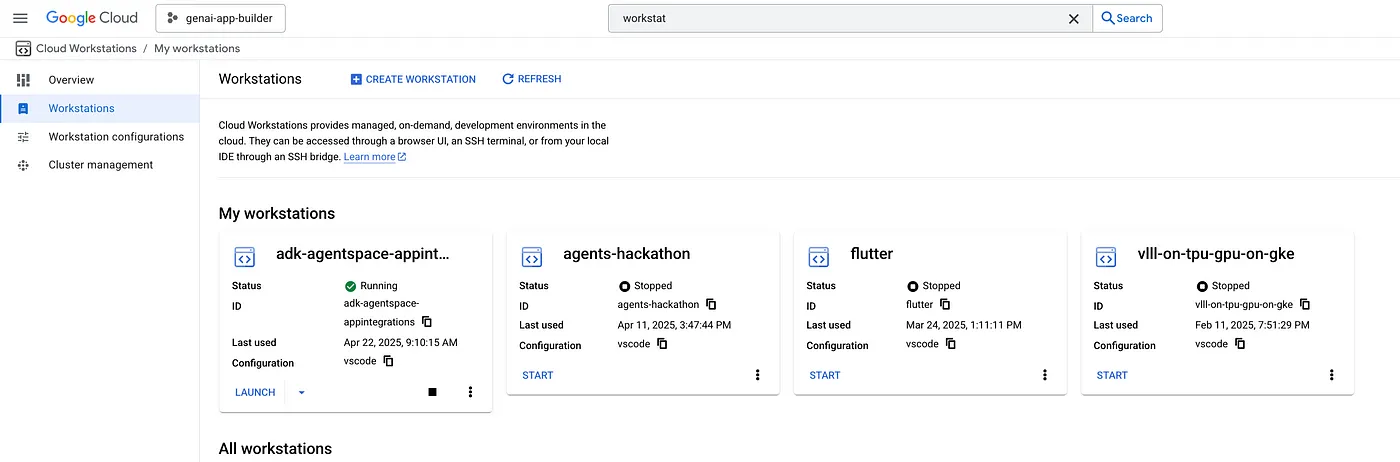
Task: Open the Learn more link
Action: click(x=375, y=157)
